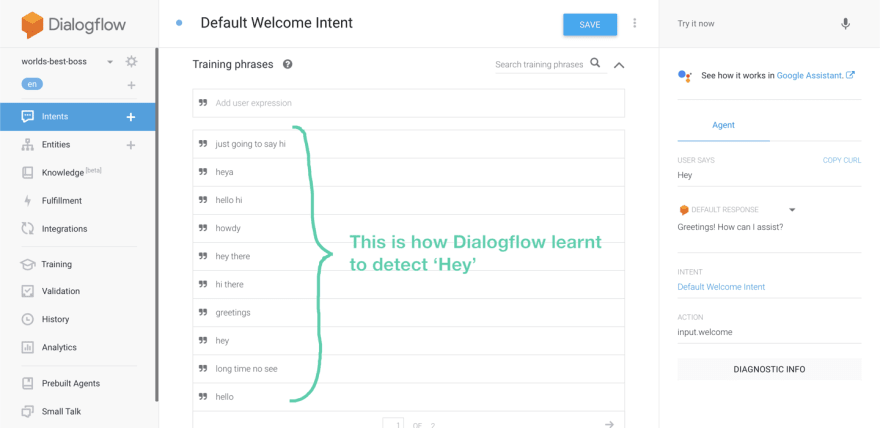The height and width of the screenshot is (428, 880).
Task: Select the 'hey' training phrase
Action: click(409, 340)
